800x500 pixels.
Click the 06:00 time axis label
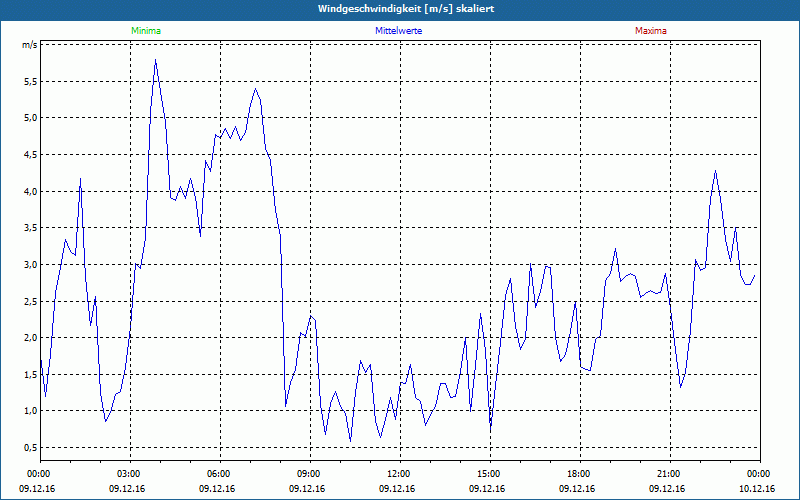point(220,474)
